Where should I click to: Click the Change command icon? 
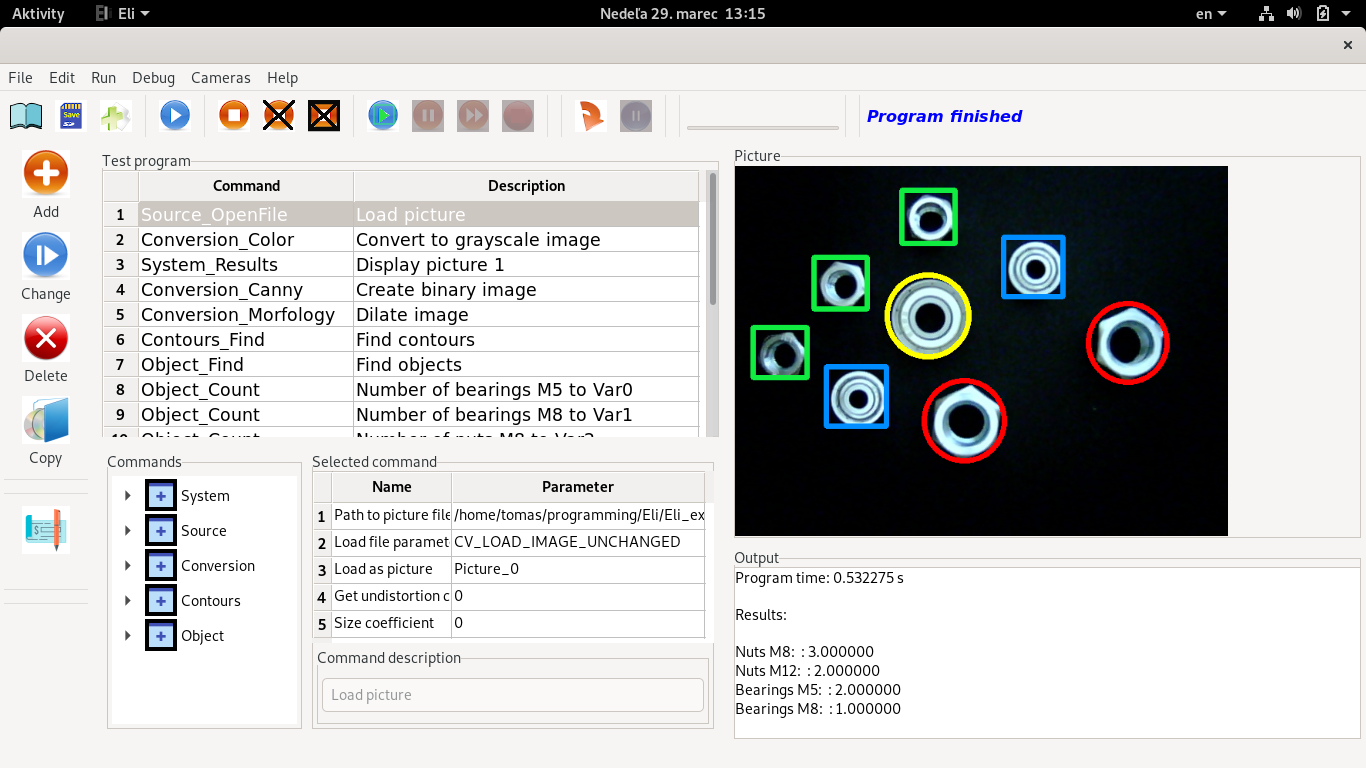click(46, 256)
